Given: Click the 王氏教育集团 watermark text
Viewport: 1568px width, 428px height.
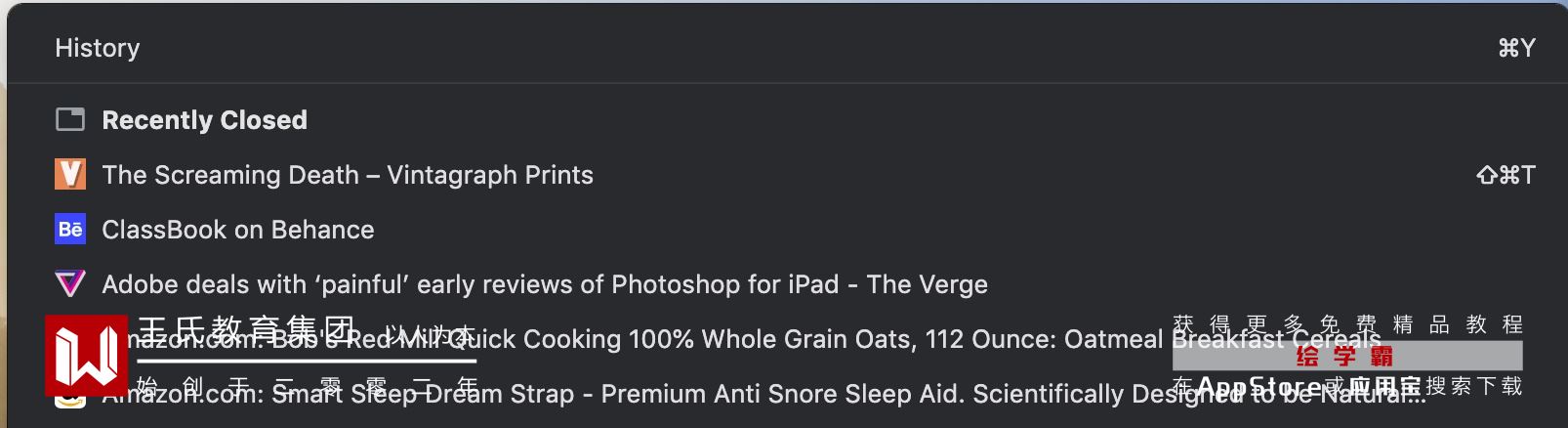Looking at the screenshot, I should coord(248,331).
